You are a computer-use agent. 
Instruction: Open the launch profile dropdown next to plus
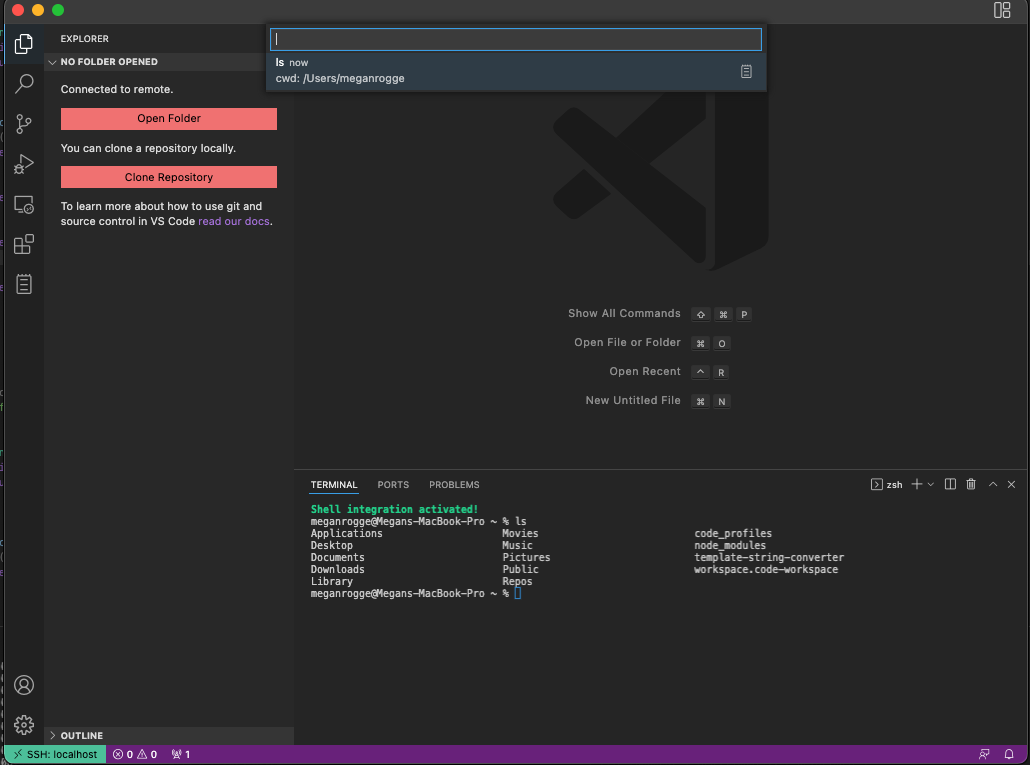[x=931, y=484]
